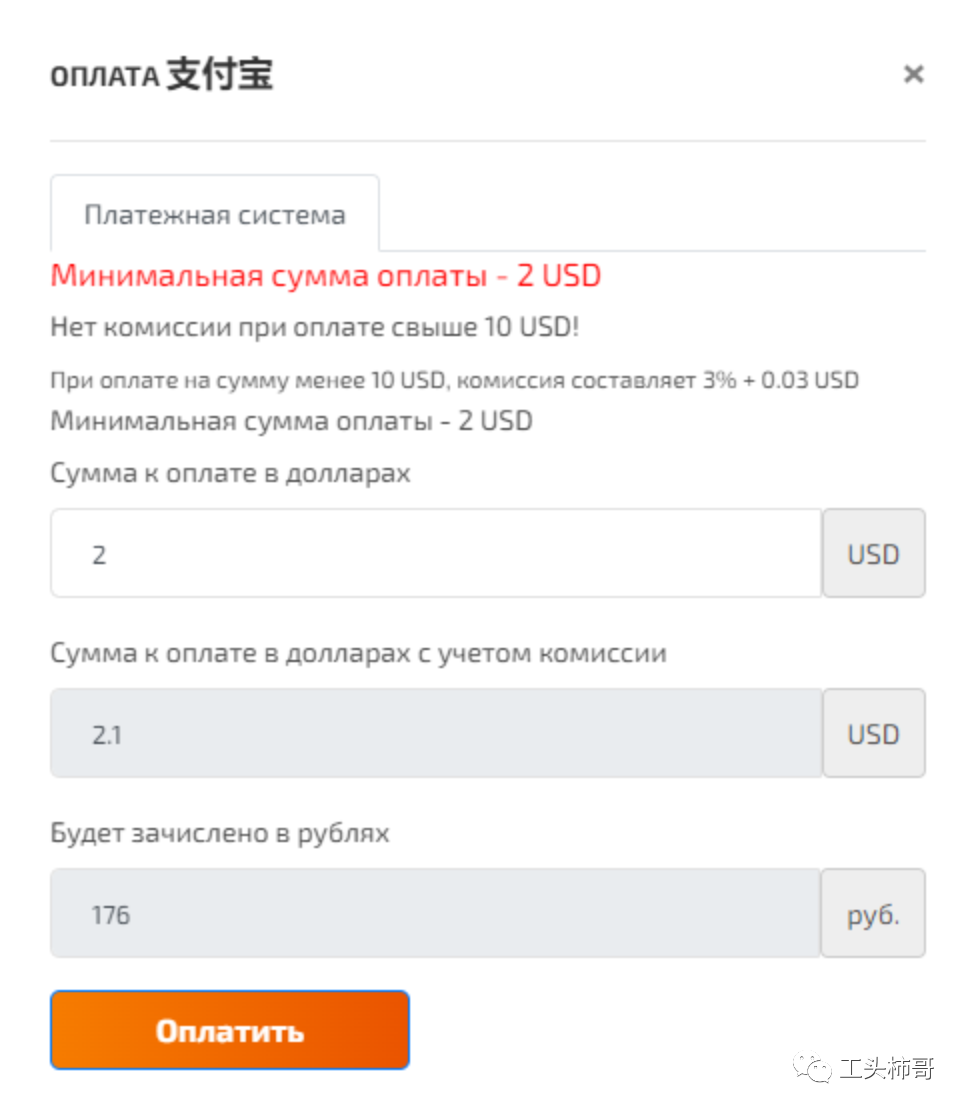Image resolution: width=966 pixels, height=1111 pixels.
Task: Click the WeChat watermark icon
Action: point(812,1067)
